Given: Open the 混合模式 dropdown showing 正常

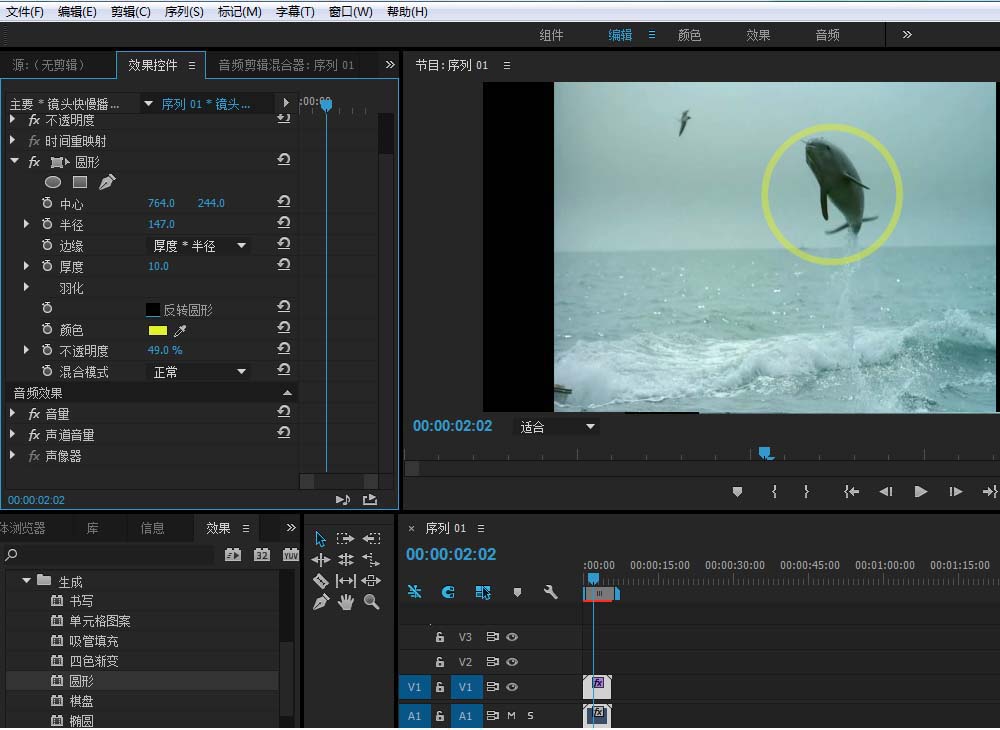Looking at the screenshot, I should click(200, 372).
